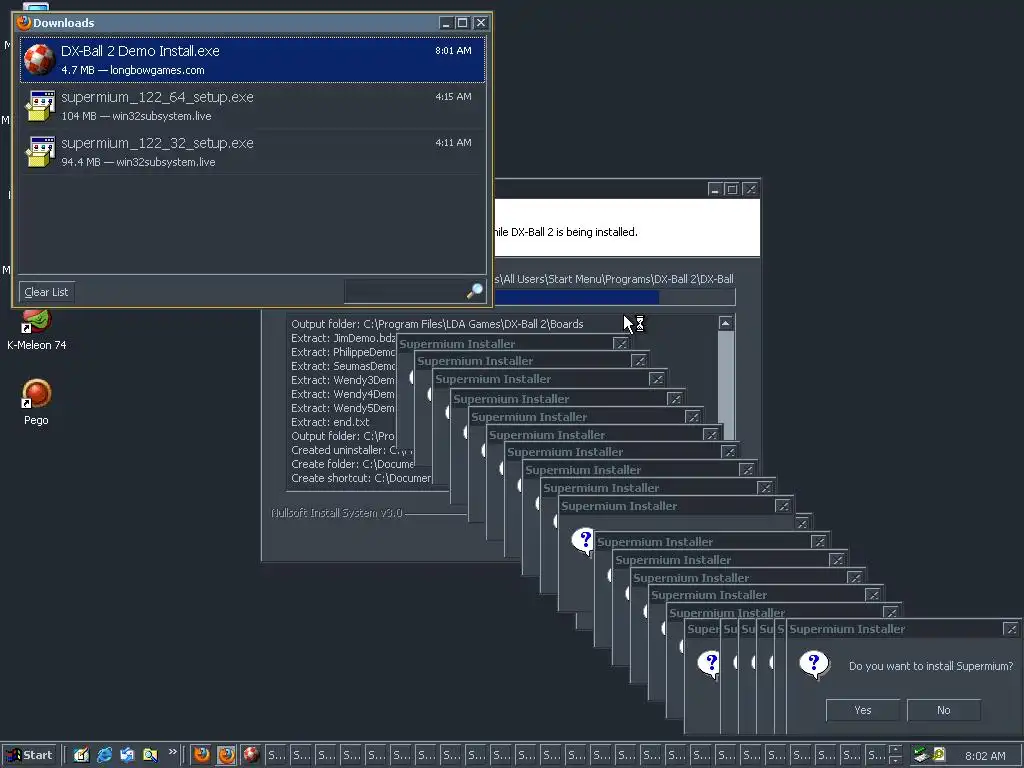Image resolution: width=1024 pixels, height=768 pixels.
Task: Click the network connection tray icon
Action: 921,755
